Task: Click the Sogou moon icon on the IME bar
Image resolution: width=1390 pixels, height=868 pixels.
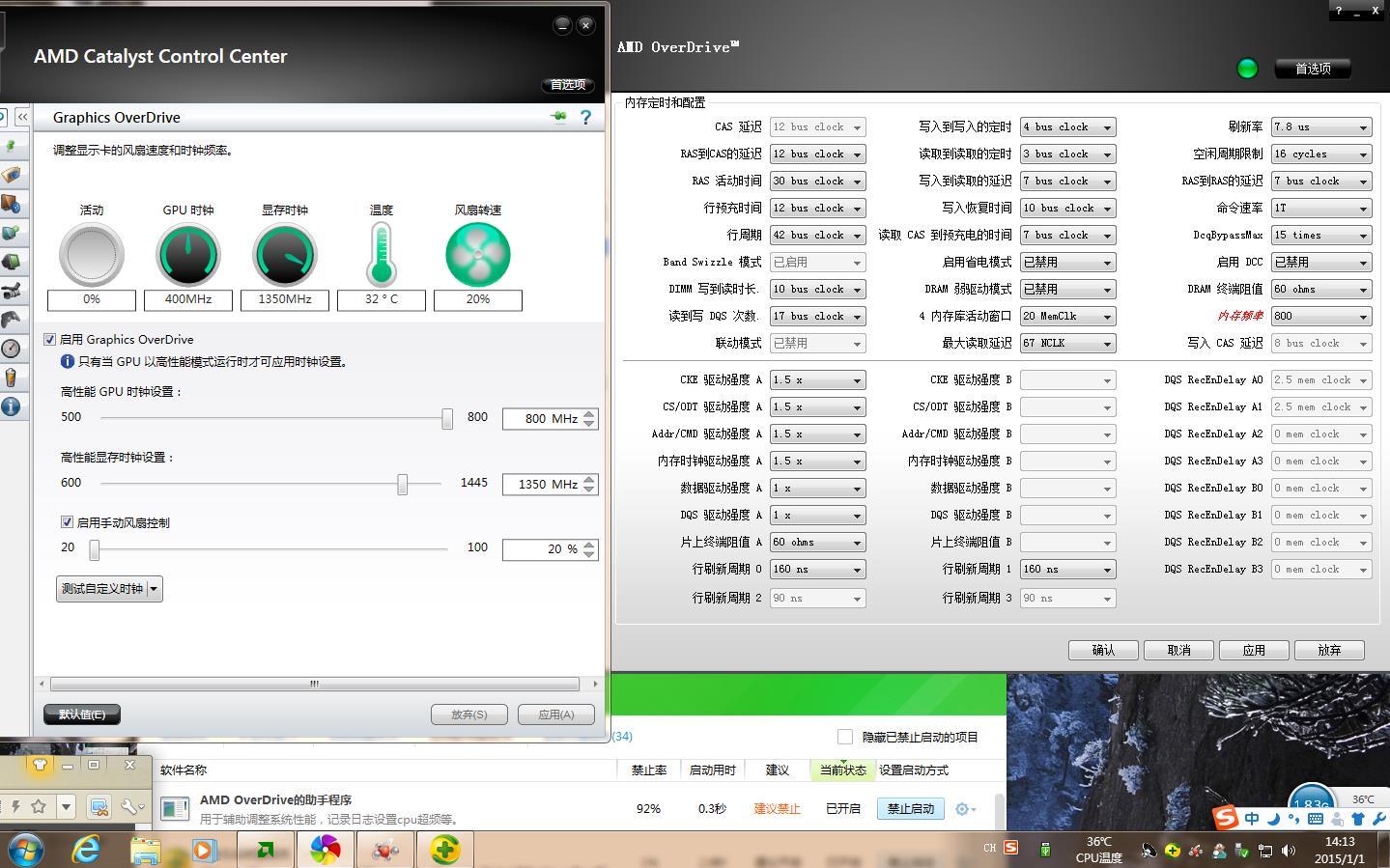Action: tap(1272, 819)
